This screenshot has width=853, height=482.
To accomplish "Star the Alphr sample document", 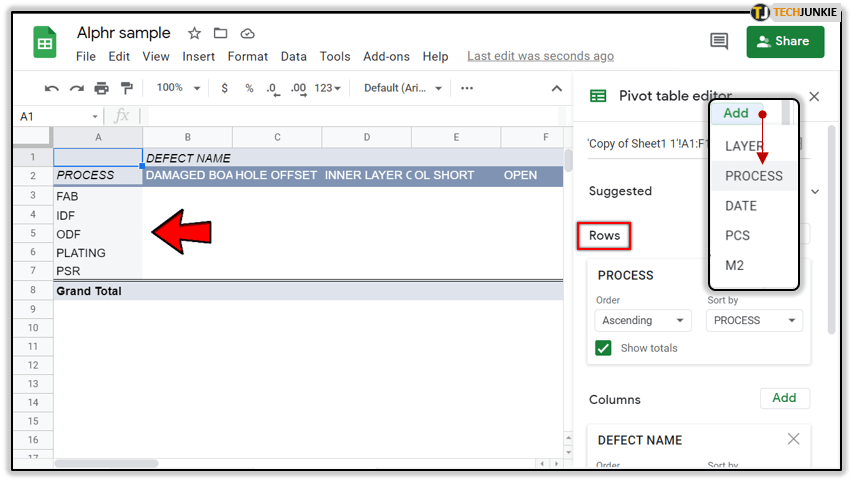I will click(x=195, y=34).
